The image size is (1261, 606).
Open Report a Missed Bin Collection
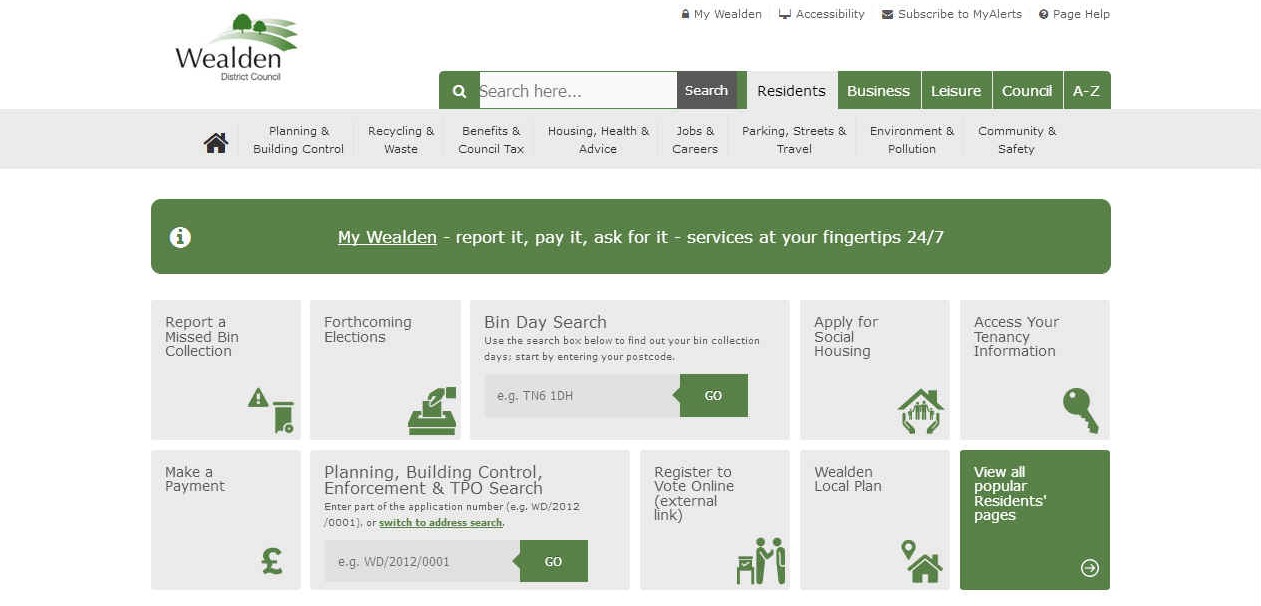(226, 370)
